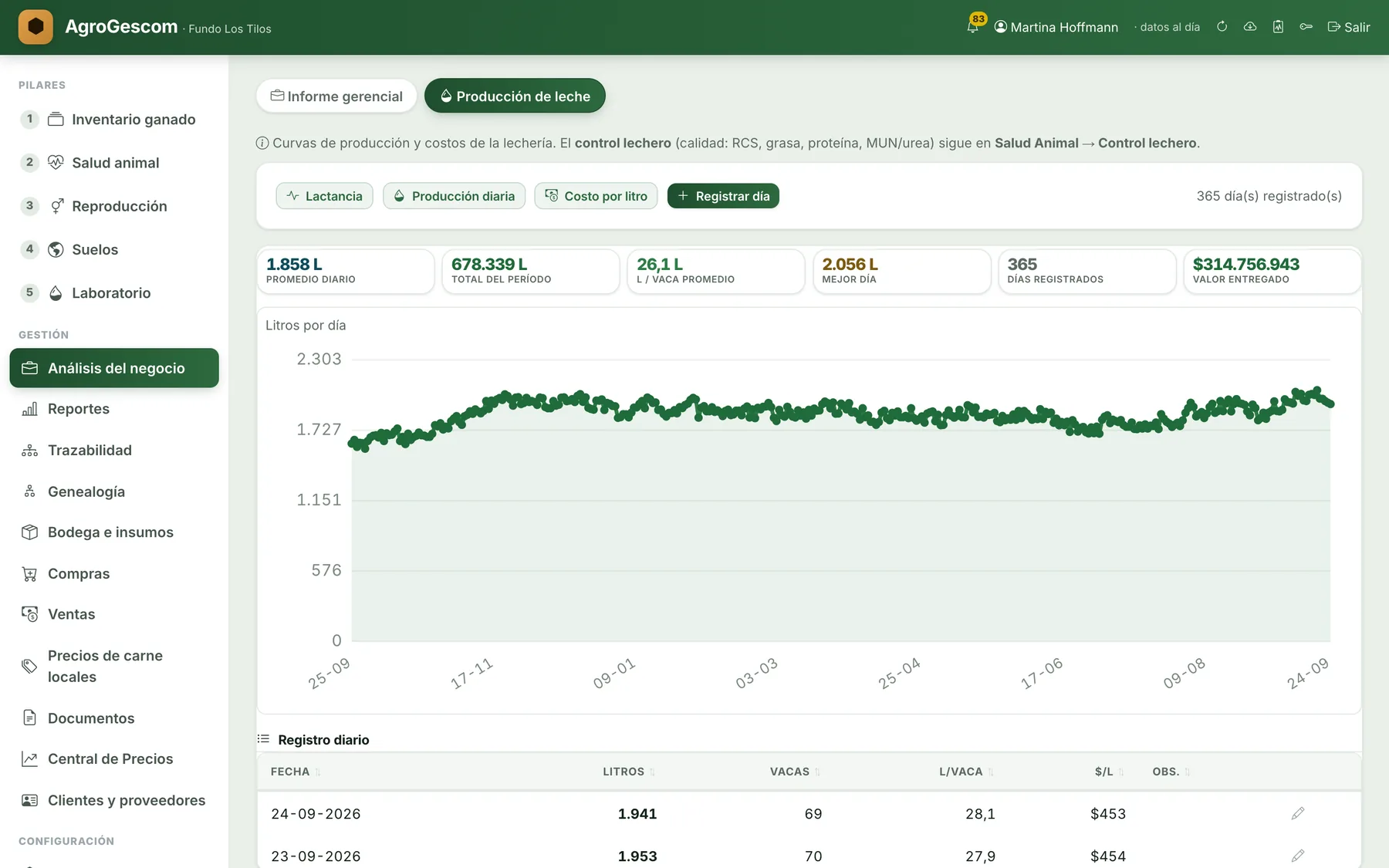Open Precios de carne locales
The height and width of the screenshot is (868, 1389).
click(114, 666)
